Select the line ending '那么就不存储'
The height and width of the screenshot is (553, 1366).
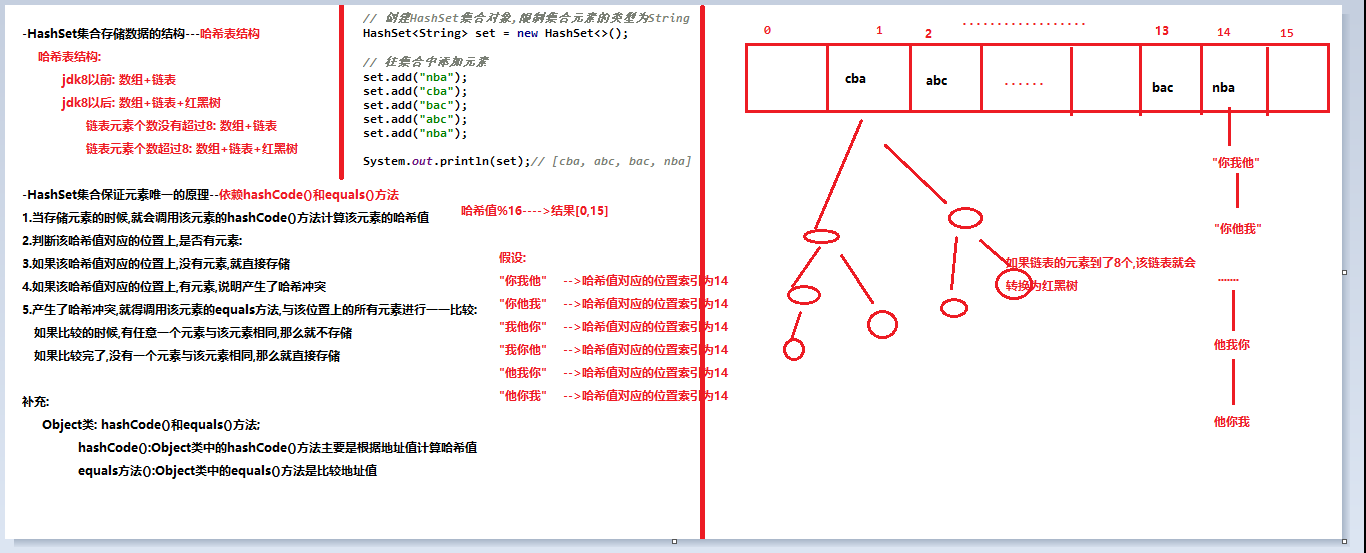click(193, 332)
